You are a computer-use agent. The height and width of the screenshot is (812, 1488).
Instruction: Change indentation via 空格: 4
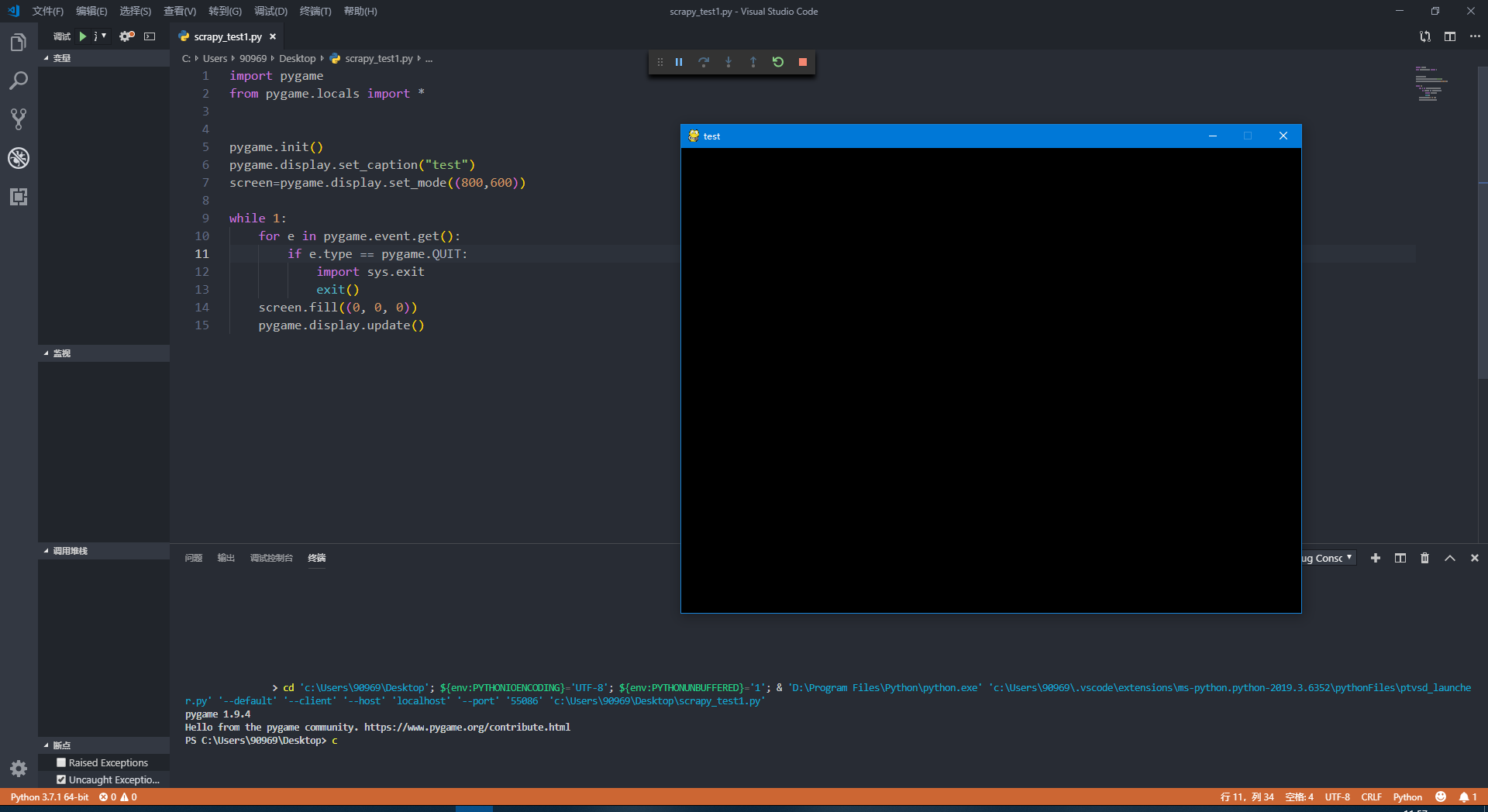[x=1299, y=797]
